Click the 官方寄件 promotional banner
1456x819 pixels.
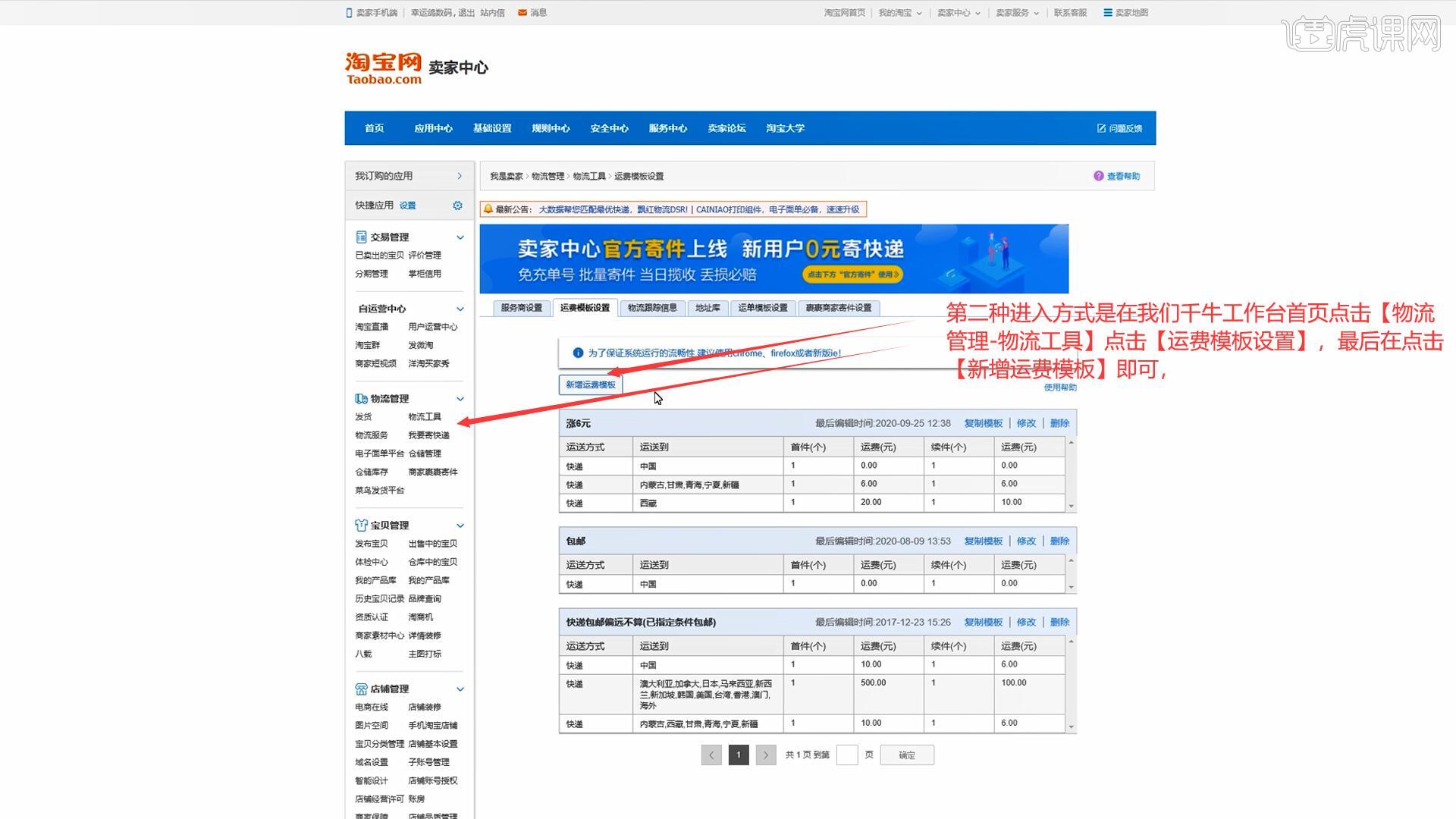pos(774,259)
